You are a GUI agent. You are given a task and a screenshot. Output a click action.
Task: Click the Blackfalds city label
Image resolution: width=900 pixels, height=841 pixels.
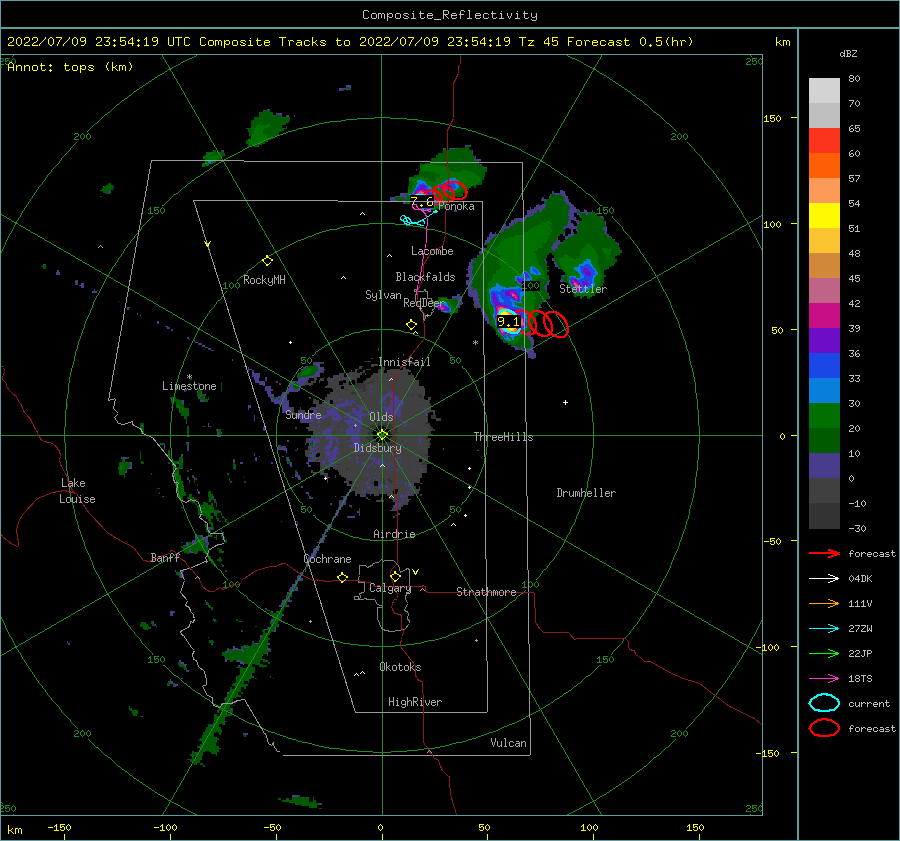[x=425, y=277]
